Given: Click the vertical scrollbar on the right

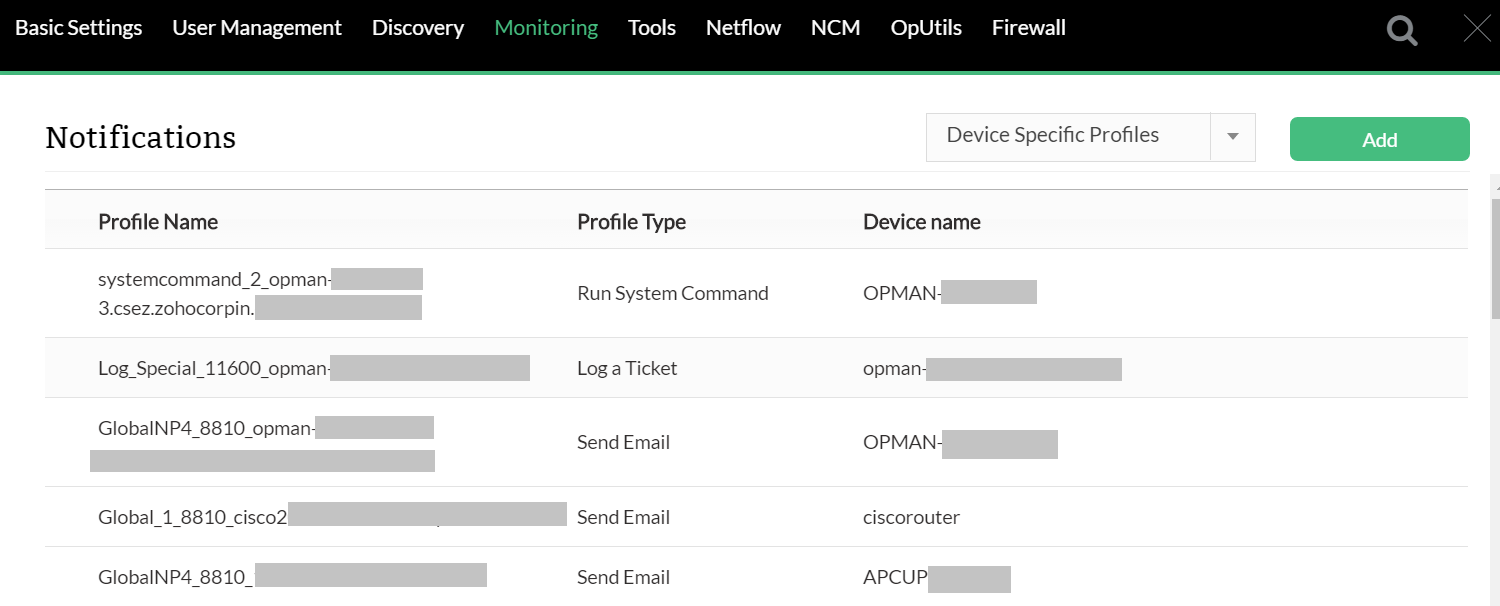Looking at the screenshot, I should click(1494, 260).
